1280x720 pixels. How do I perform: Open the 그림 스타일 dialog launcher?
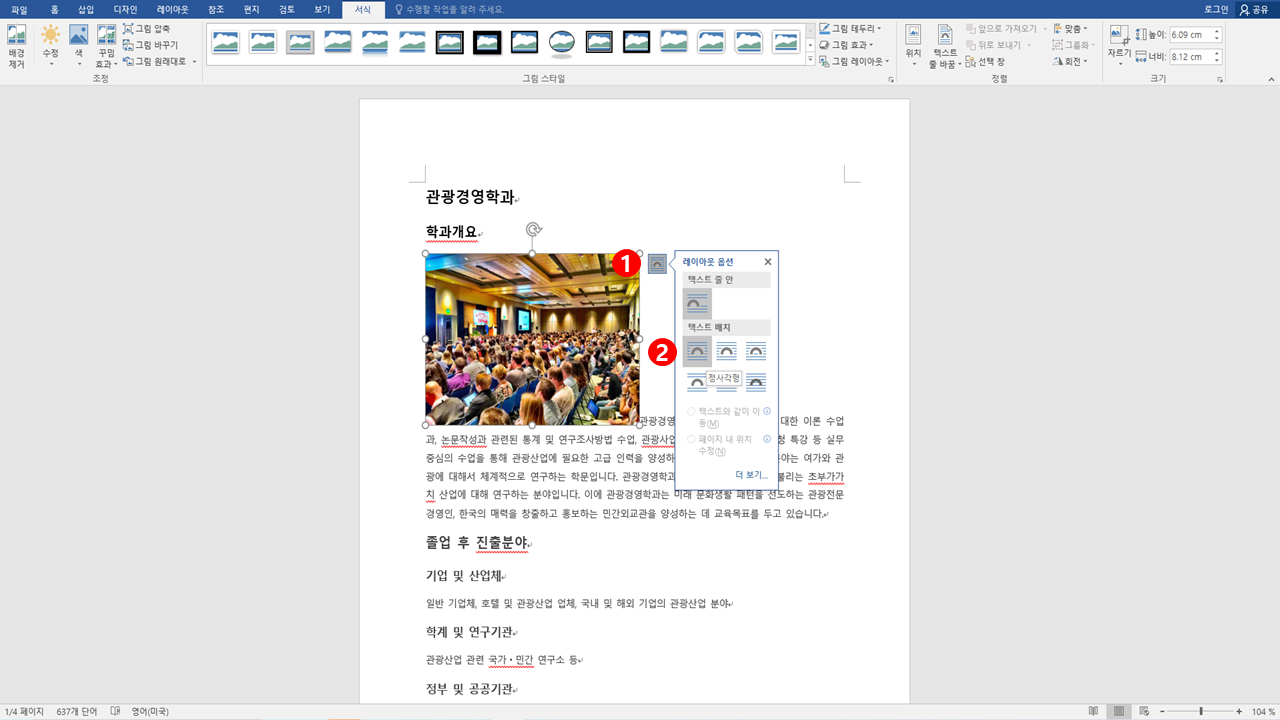[x=890, y=79]
